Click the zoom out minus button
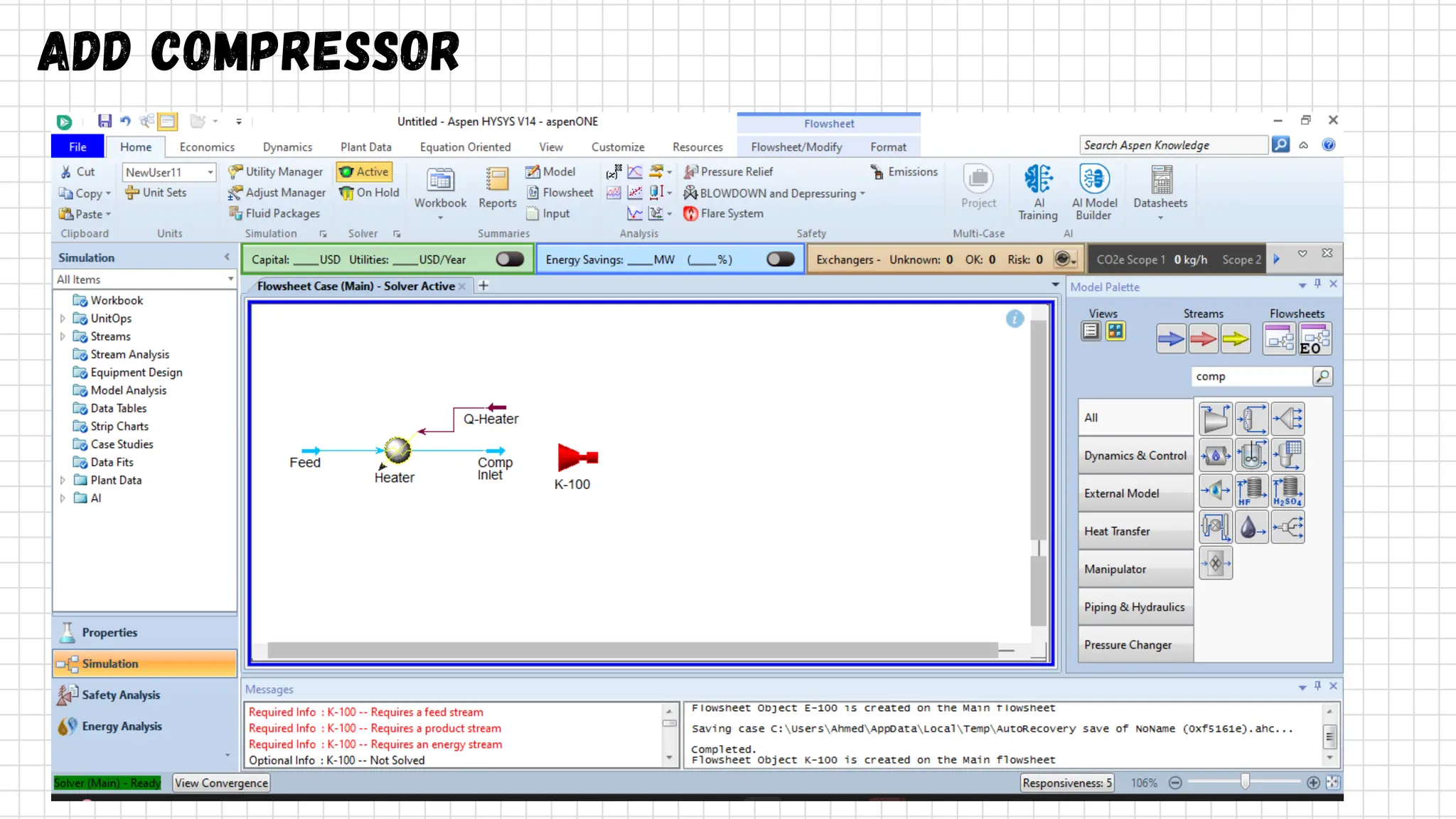Image resolution: width=1456 pixels, height=819 pixels. point(1175,783)
